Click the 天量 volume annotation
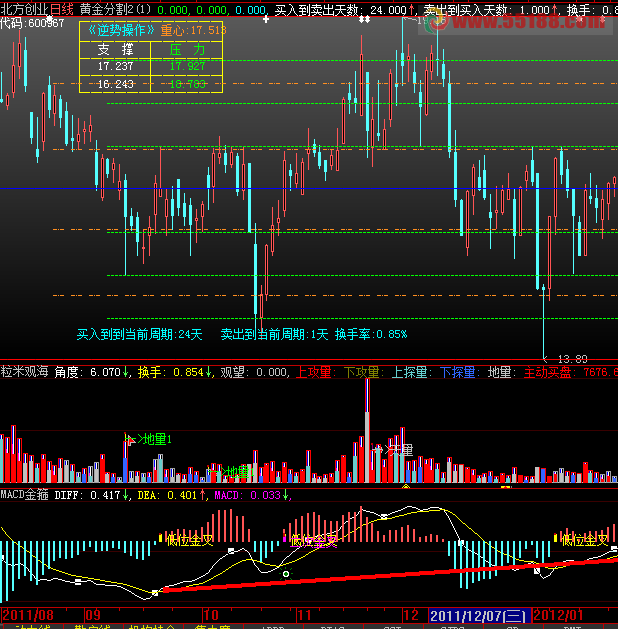This screenshot has height=629, width=618. (x=401, y=450)
